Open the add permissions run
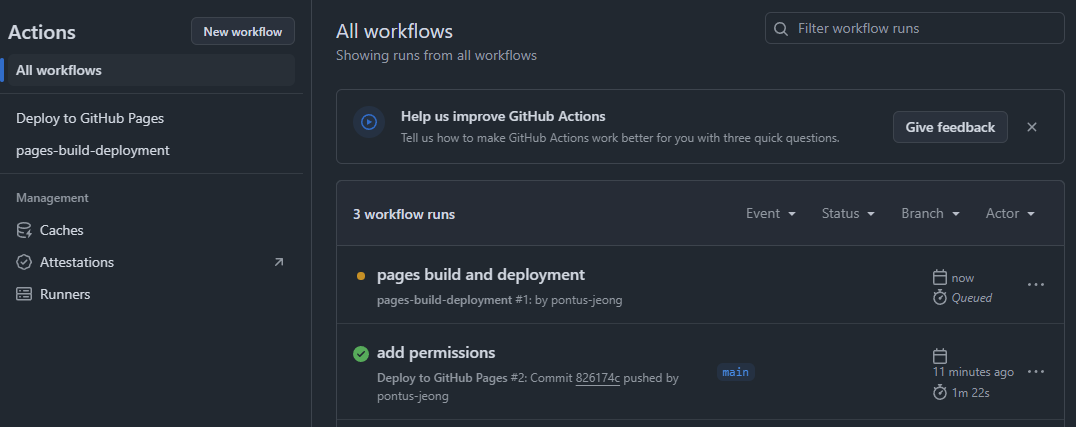The height and width of the screenshot is (427, 1076). pyautogui.click(x=436, y=353)
